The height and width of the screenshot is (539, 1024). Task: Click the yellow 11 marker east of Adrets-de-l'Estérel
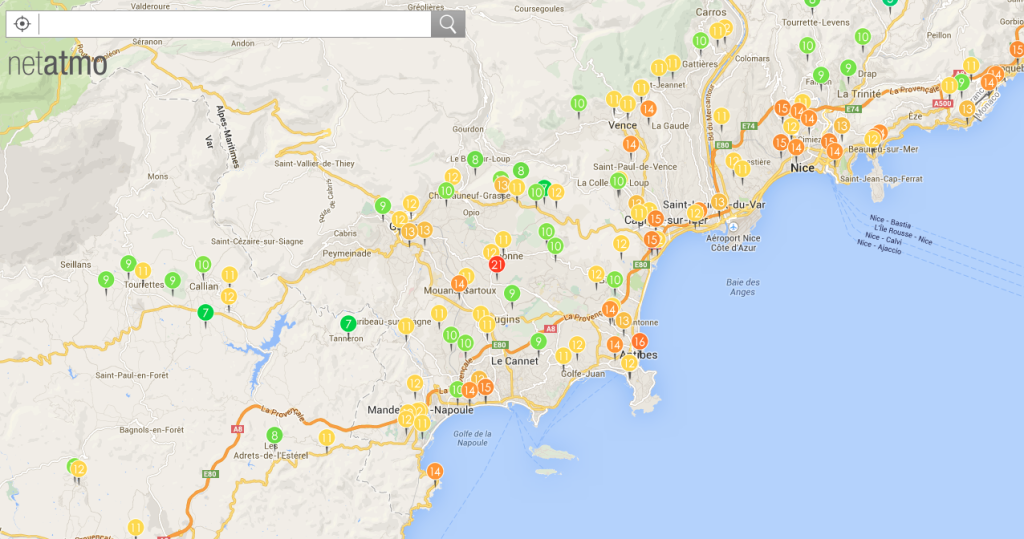tap(327, 438)
